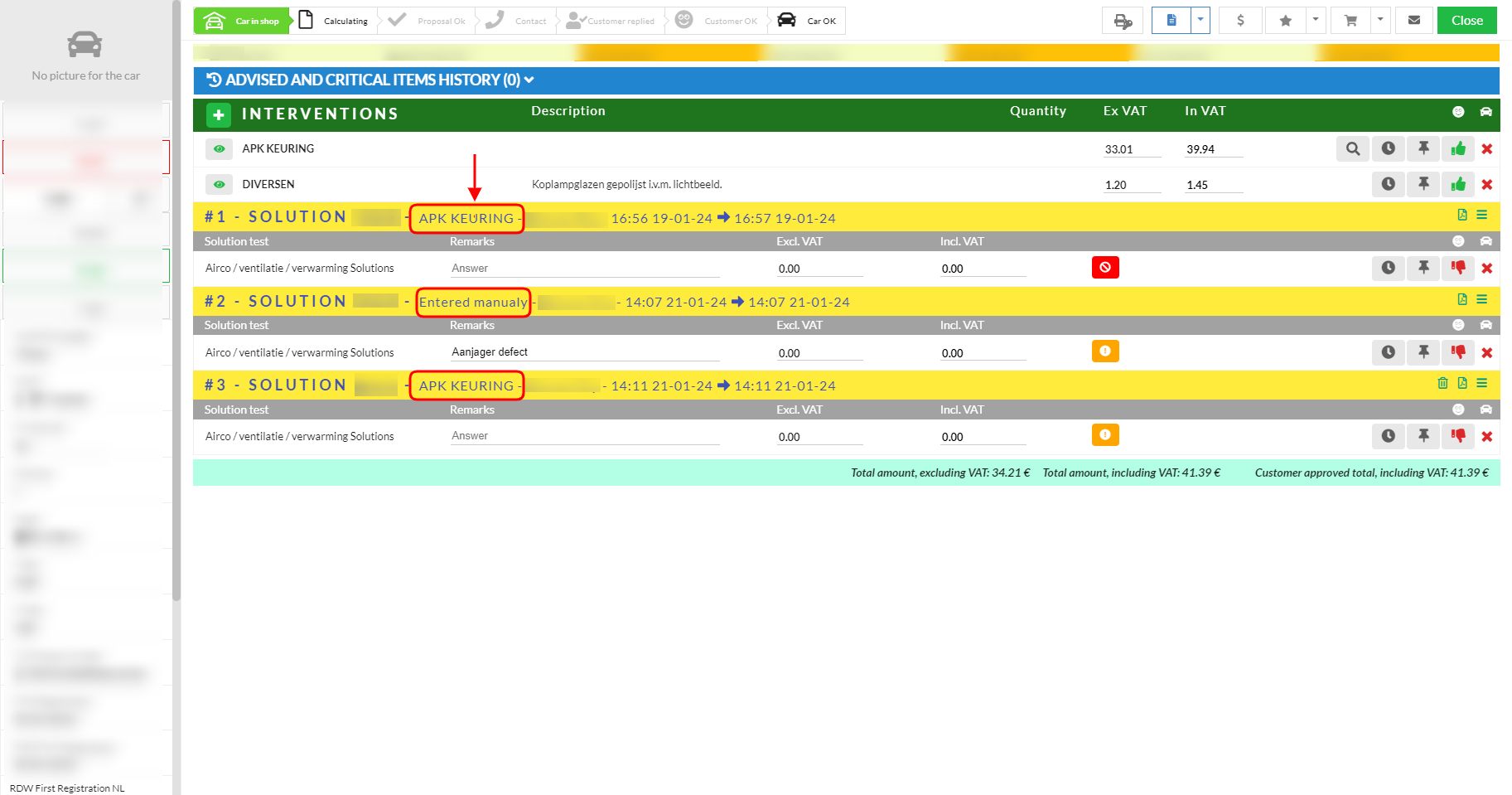Expand Advised and Critical Items History
This screenshot has height=795, width=1512.
(370, 80)
